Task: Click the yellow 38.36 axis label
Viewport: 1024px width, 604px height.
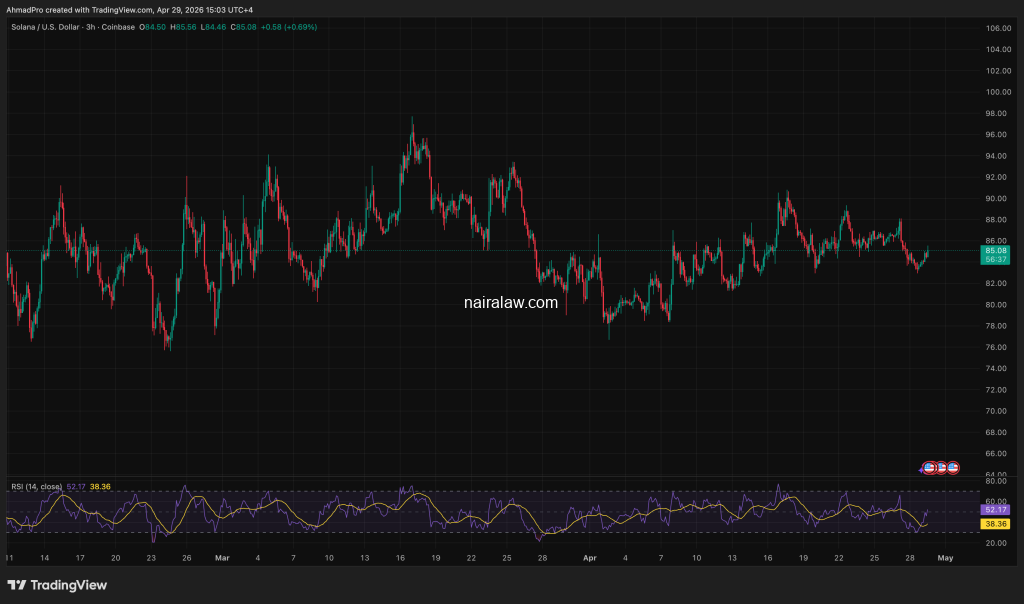Action: tap(996, 524)
